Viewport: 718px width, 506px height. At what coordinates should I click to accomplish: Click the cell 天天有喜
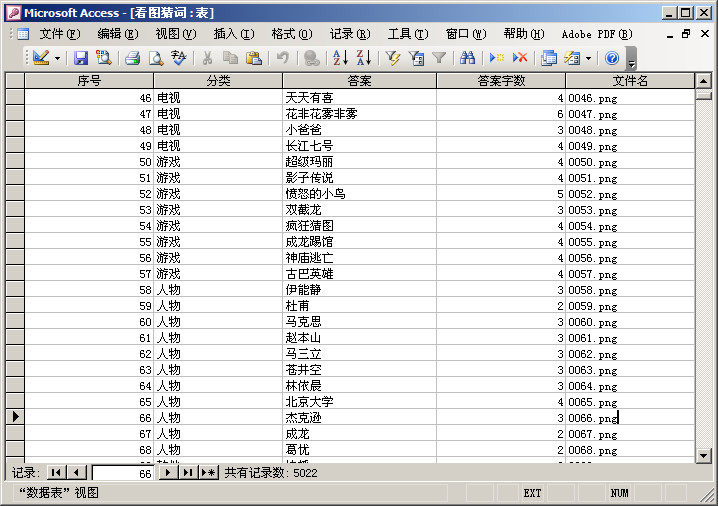359,98
